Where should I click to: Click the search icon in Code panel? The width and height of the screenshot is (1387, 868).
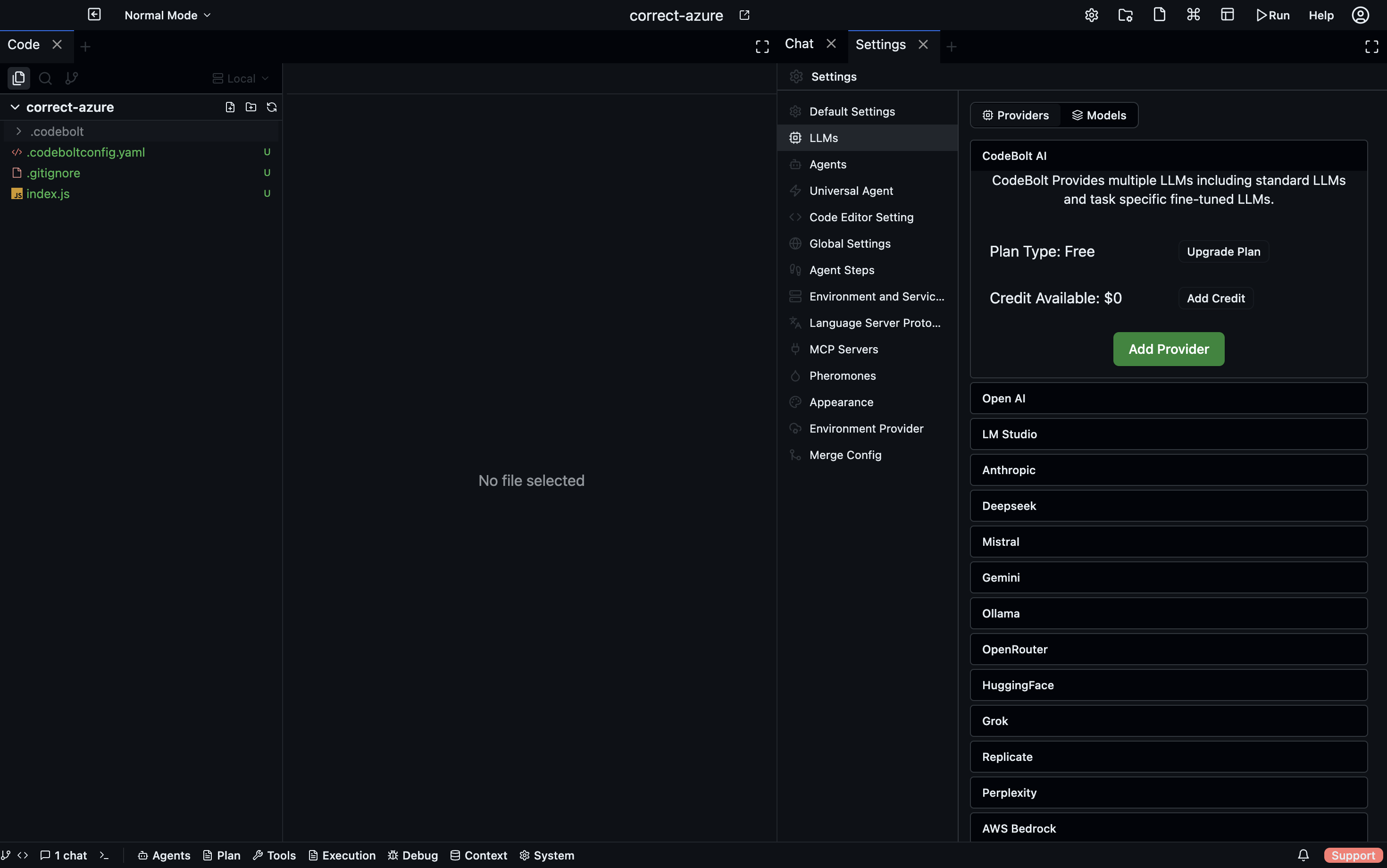point(45,78)
